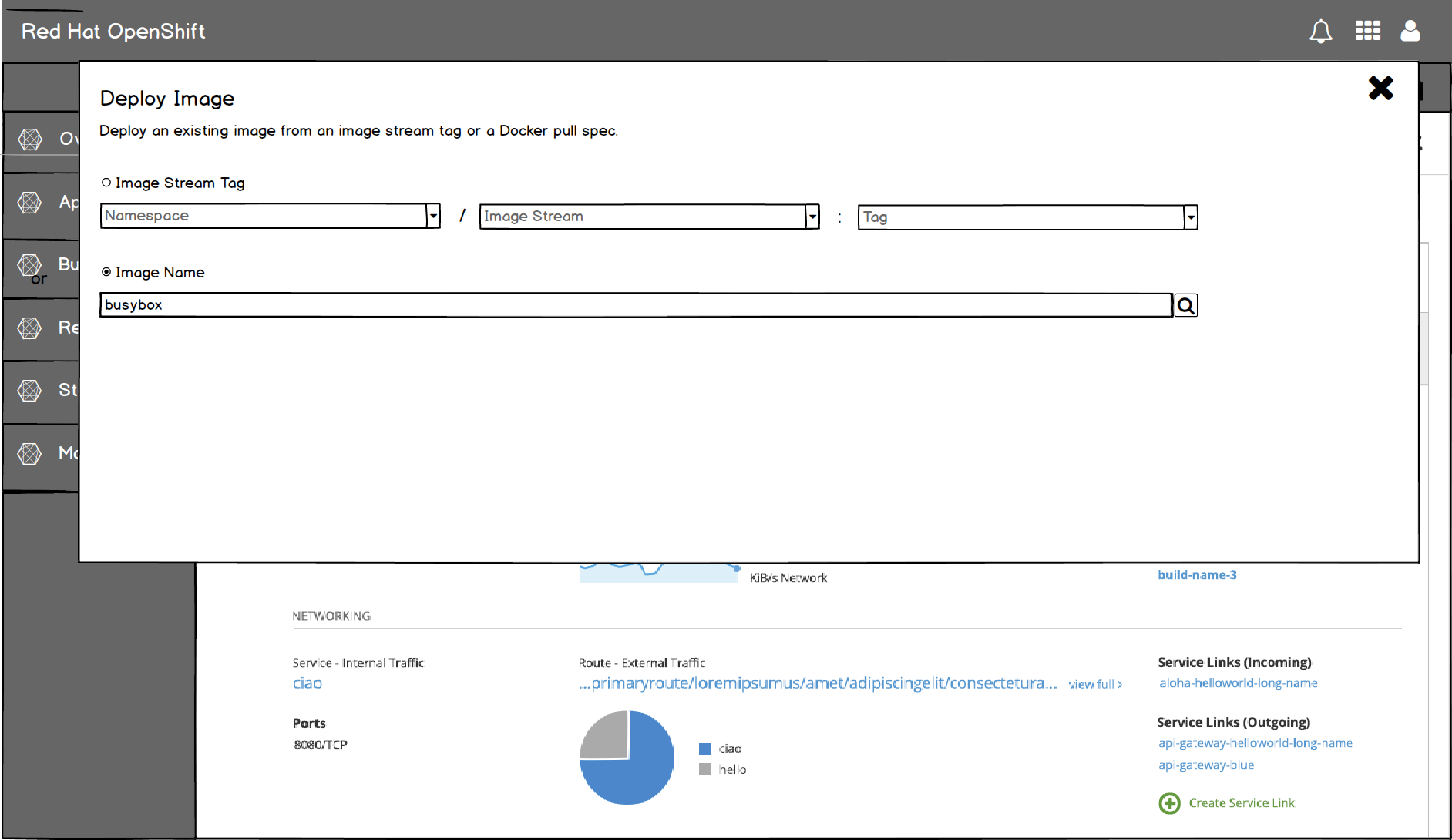Open the Overview sidebar icon

pyautogui.click(x=30, y=139)
